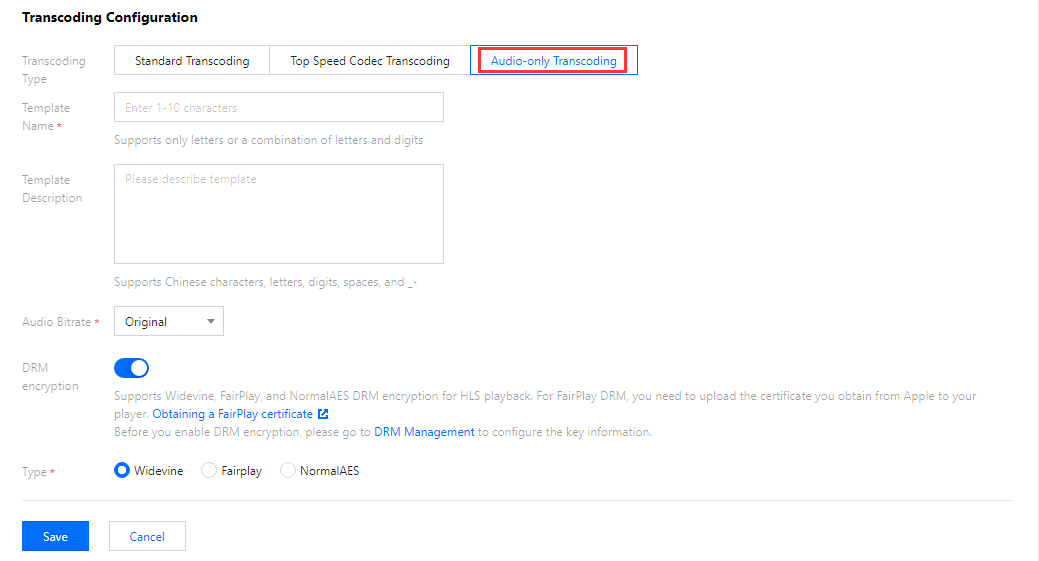Open the Obtaining a FairPlay certificate link
The height and width of the screenshot is (561, 1039).
[233, 414]
